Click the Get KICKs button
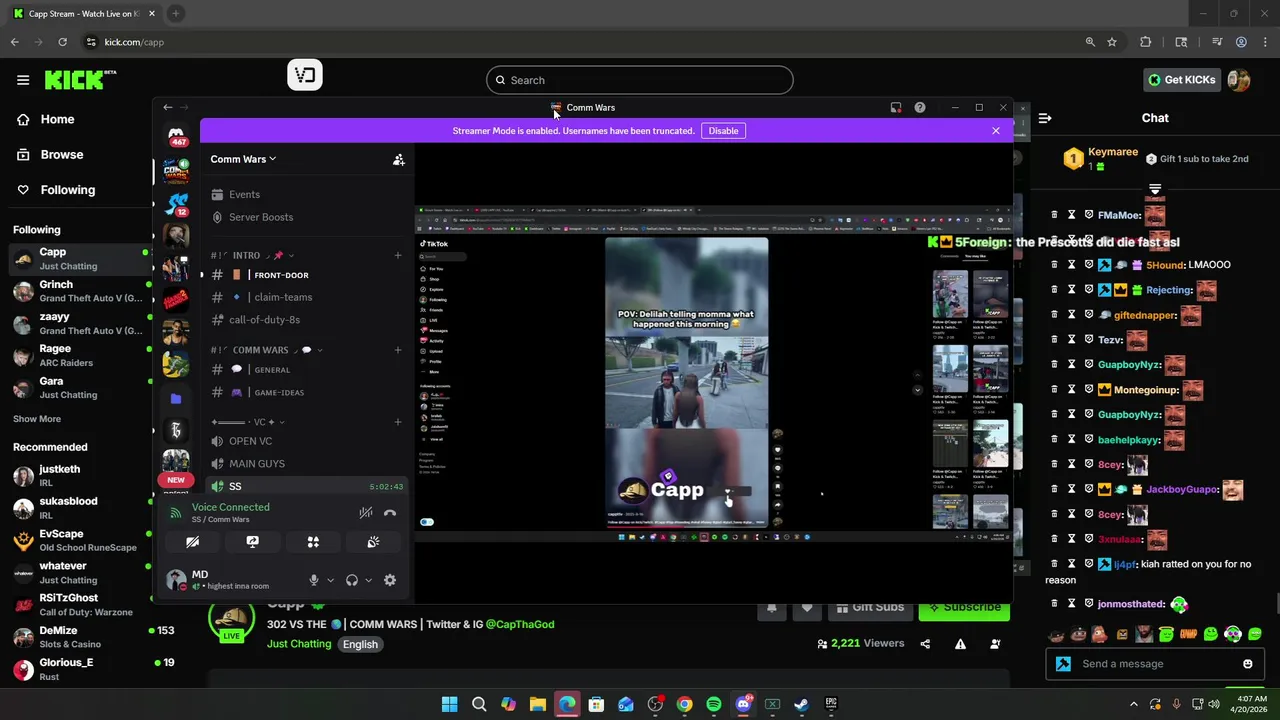 coord(1181,80)
